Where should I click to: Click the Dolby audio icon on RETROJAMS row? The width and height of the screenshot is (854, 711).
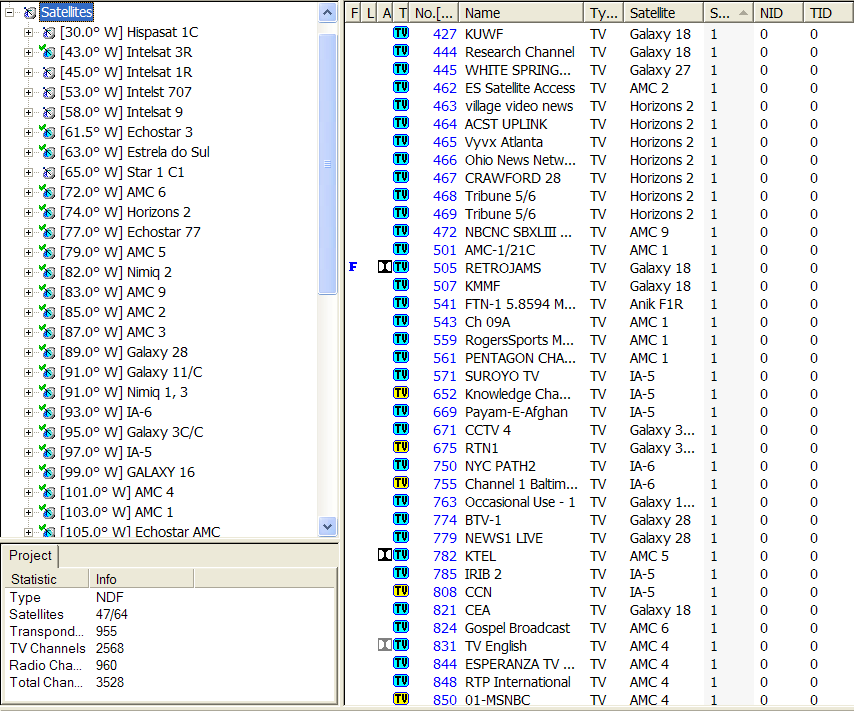(385, 268)
